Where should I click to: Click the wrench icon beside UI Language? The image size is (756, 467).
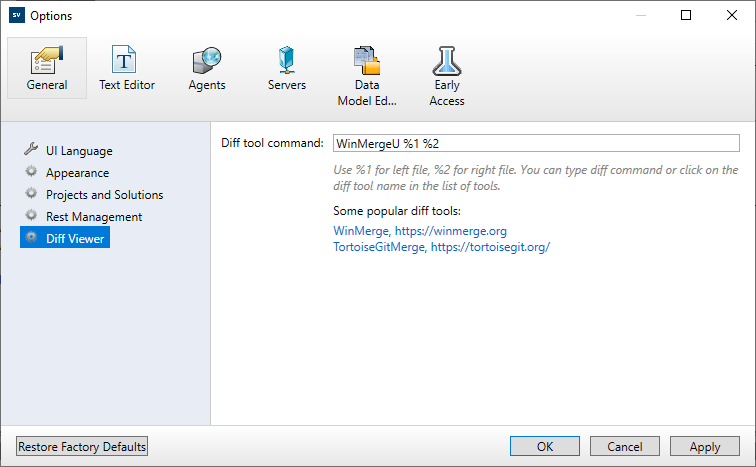click(31, 151)
